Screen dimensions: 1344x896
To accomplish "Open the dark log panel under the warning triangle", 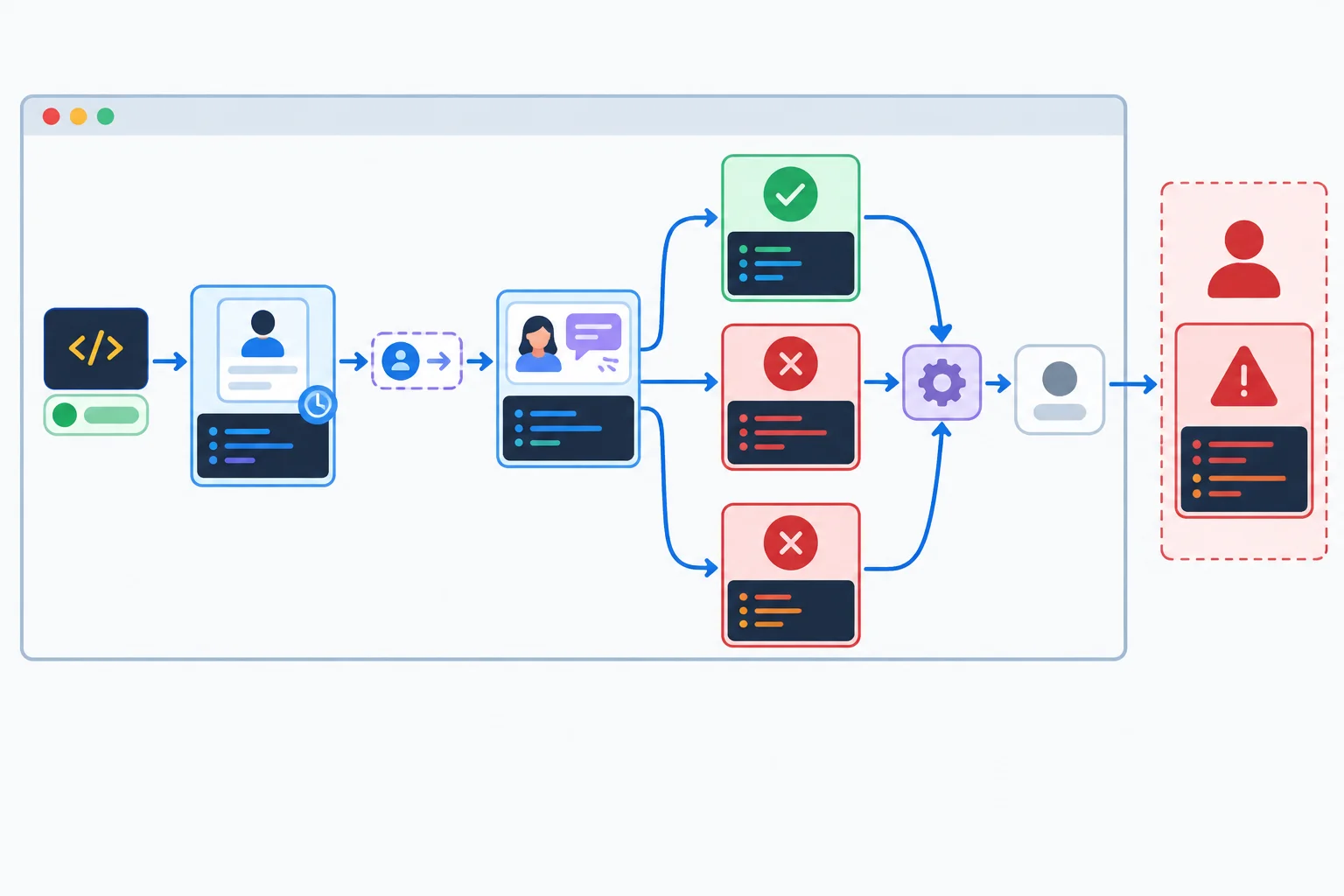I will pyautogui.click(x=1243, y=469).
